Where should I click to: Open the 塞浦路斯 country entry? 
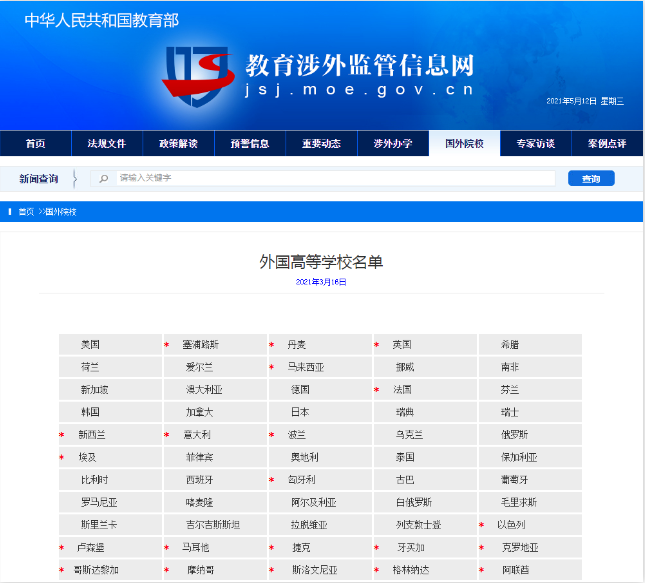[200, 345]
